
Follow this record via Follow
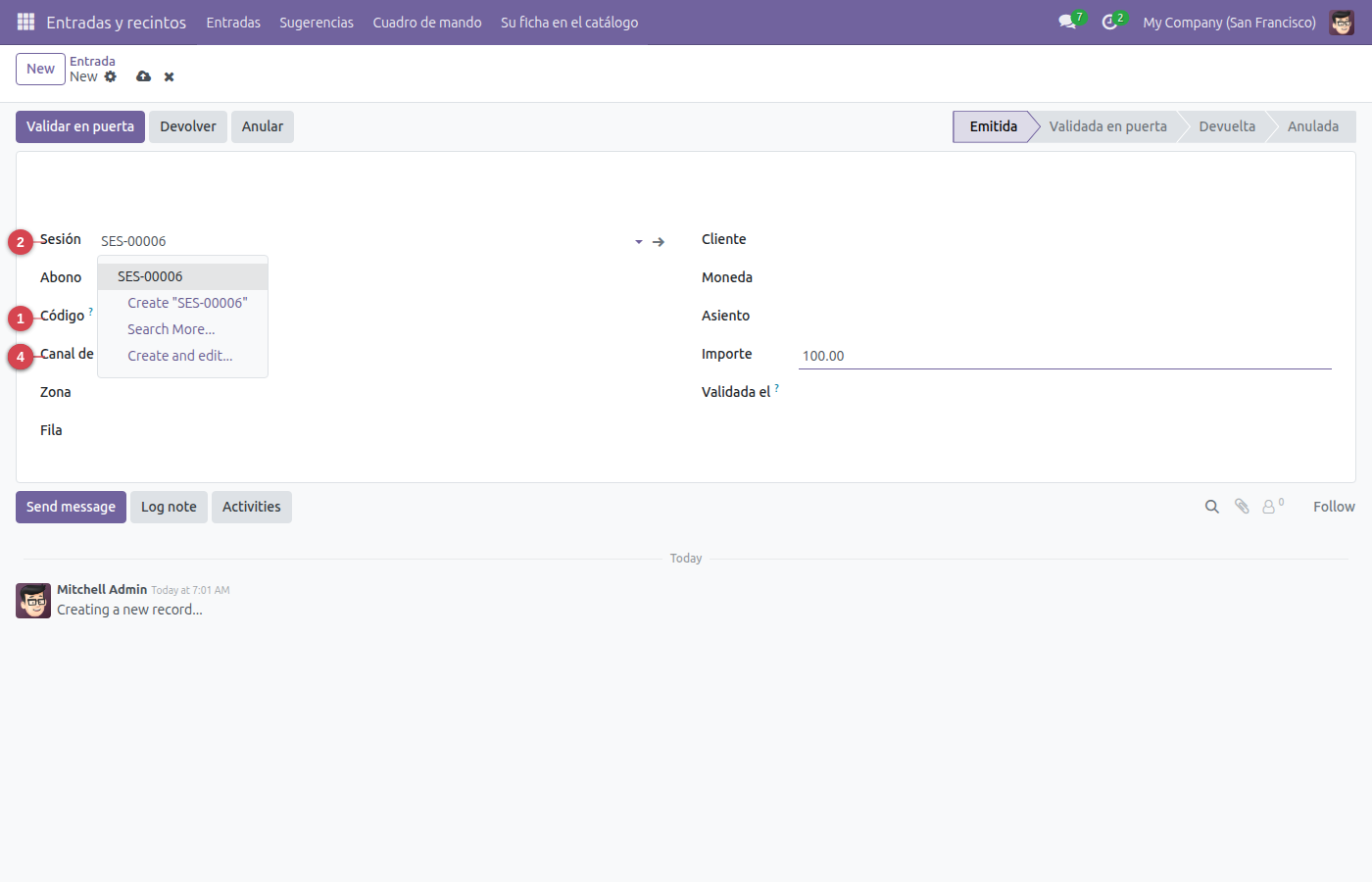pyautogui.click(x=1334, y=507)
